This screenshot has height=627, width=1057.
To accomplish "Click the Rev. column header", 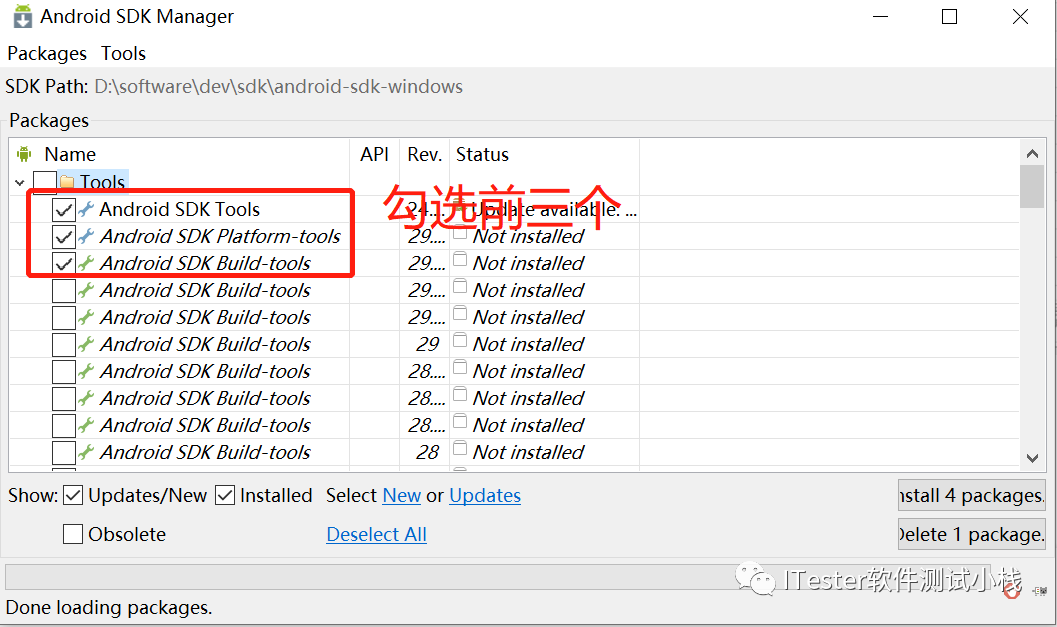I will click(425, 154).
